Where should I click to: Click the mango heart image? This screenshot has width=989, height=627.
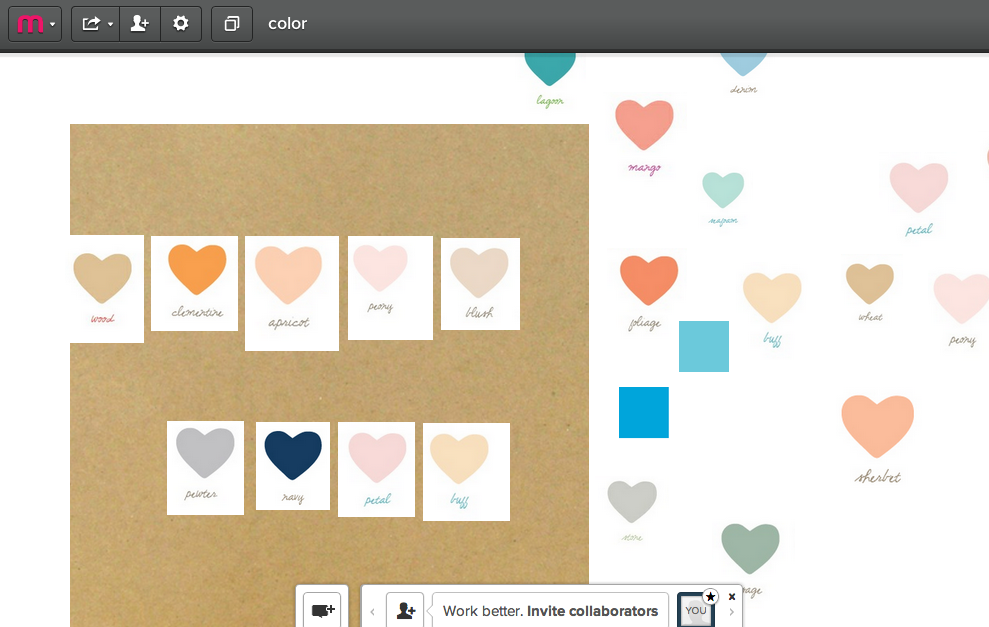644,130
